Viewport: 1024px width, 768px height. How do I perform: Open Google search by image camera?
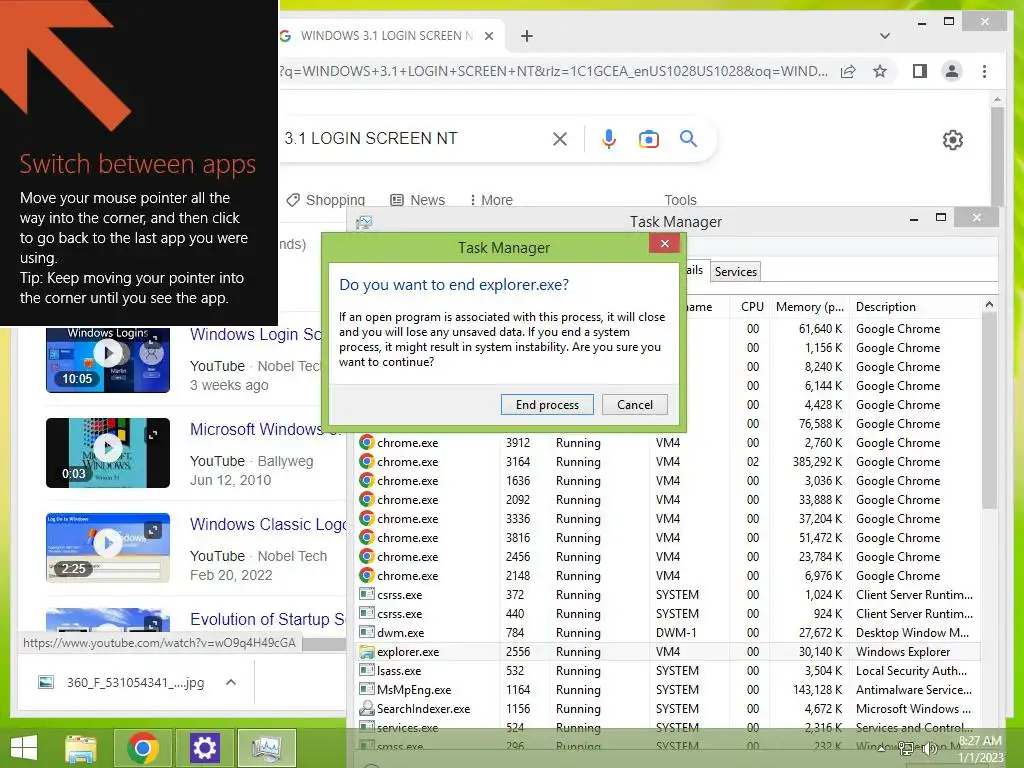click(x=648, y=138)
